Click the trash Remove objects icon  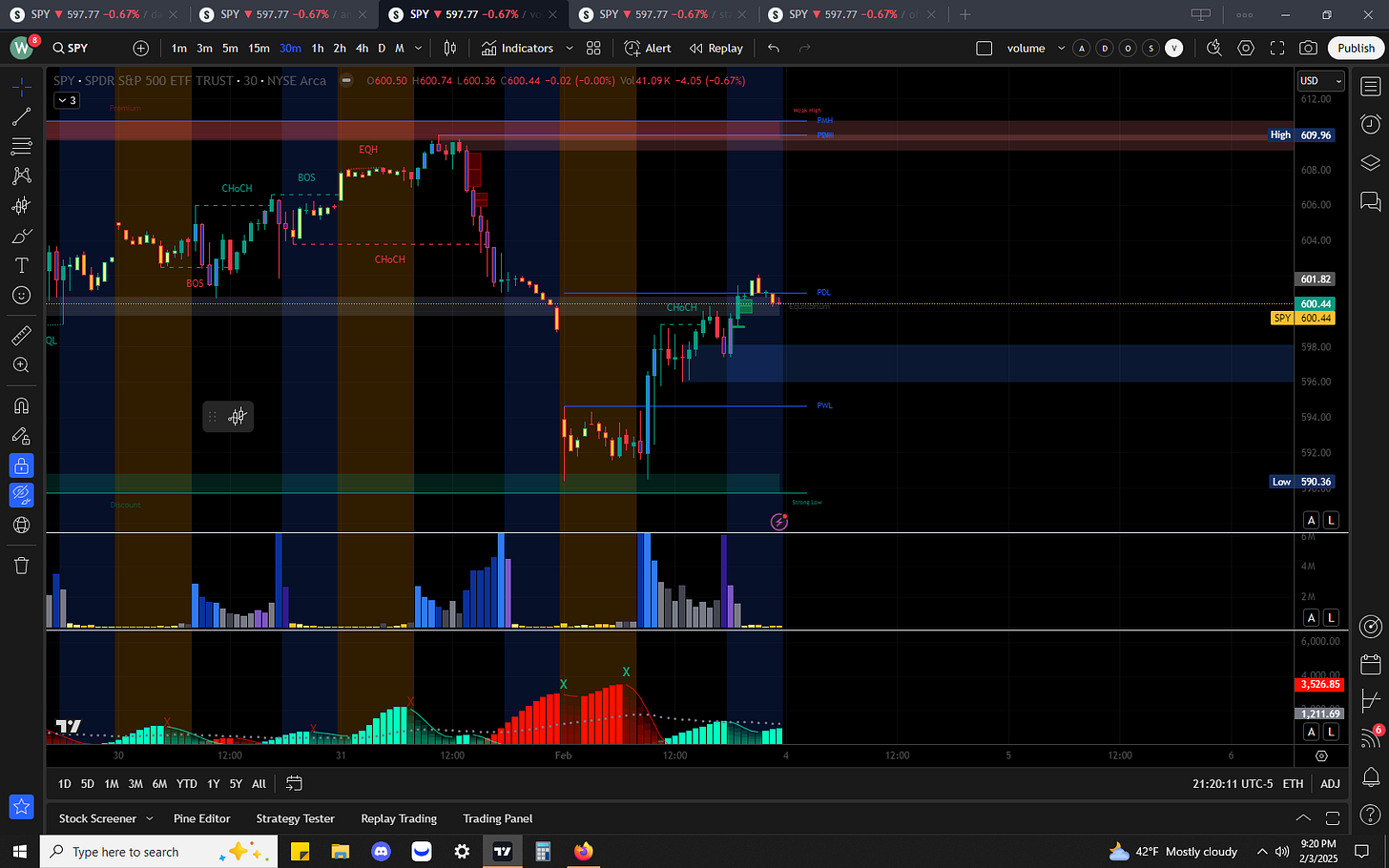(x=21, y=566)
